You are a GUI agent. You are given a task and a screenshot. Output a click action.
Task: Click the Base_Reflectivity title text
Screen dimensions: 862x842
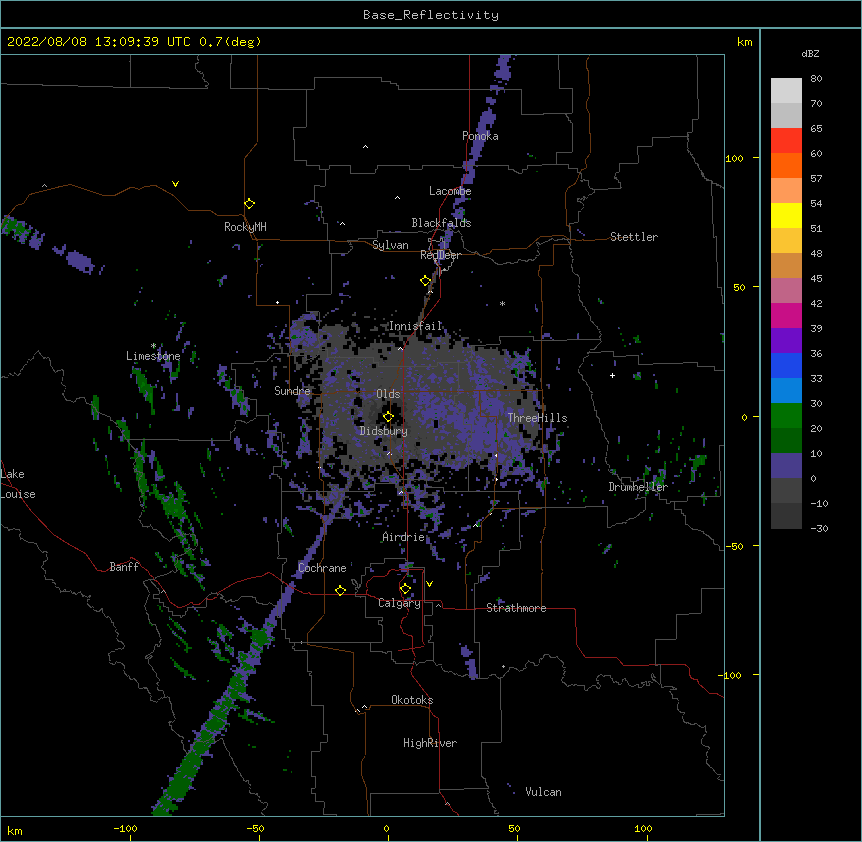coord(431,15)
